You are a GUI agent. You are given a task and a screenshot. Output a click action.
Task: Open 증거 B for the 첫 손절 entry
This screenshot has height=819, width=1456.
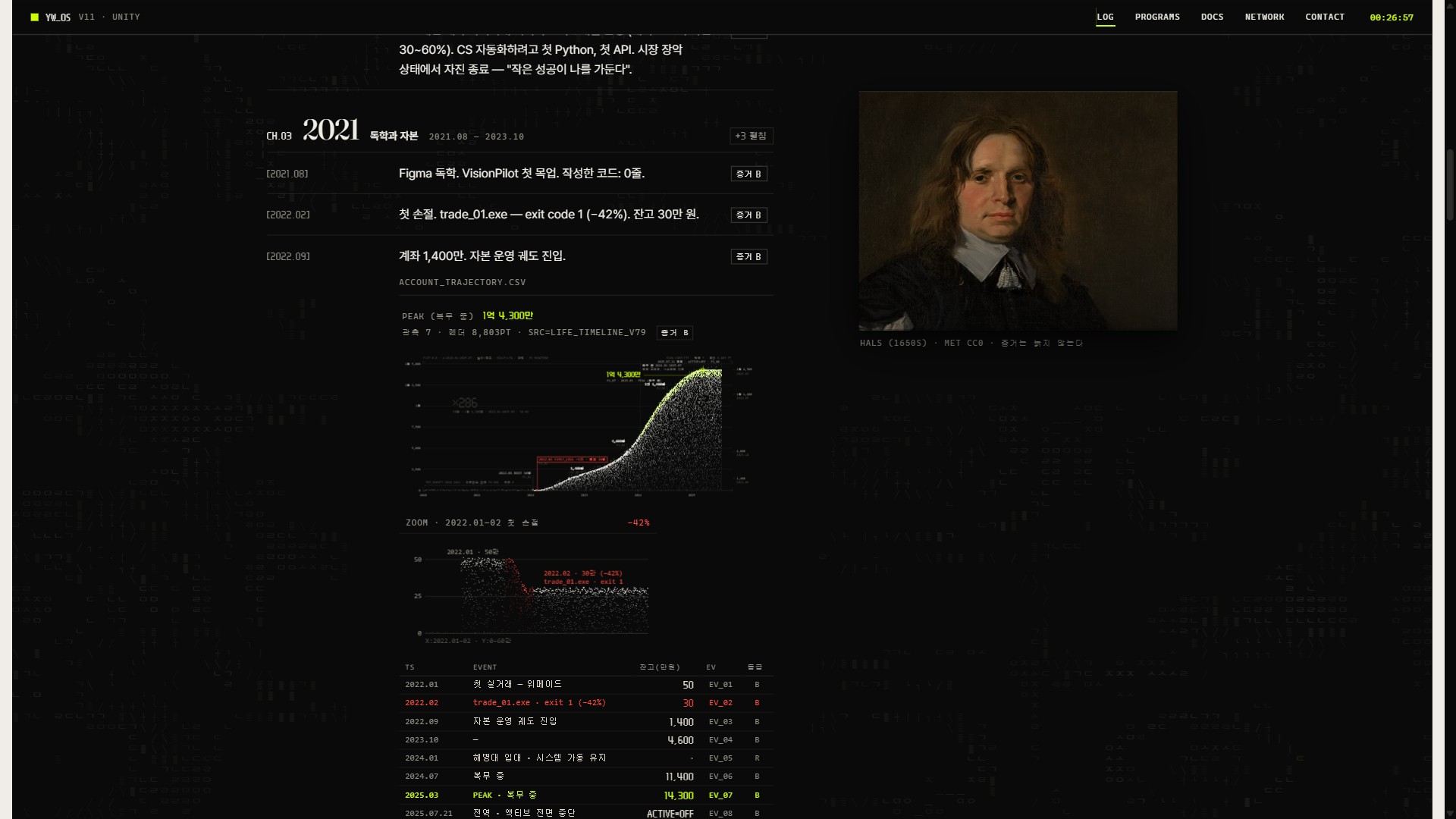click(x=748, y=215)
